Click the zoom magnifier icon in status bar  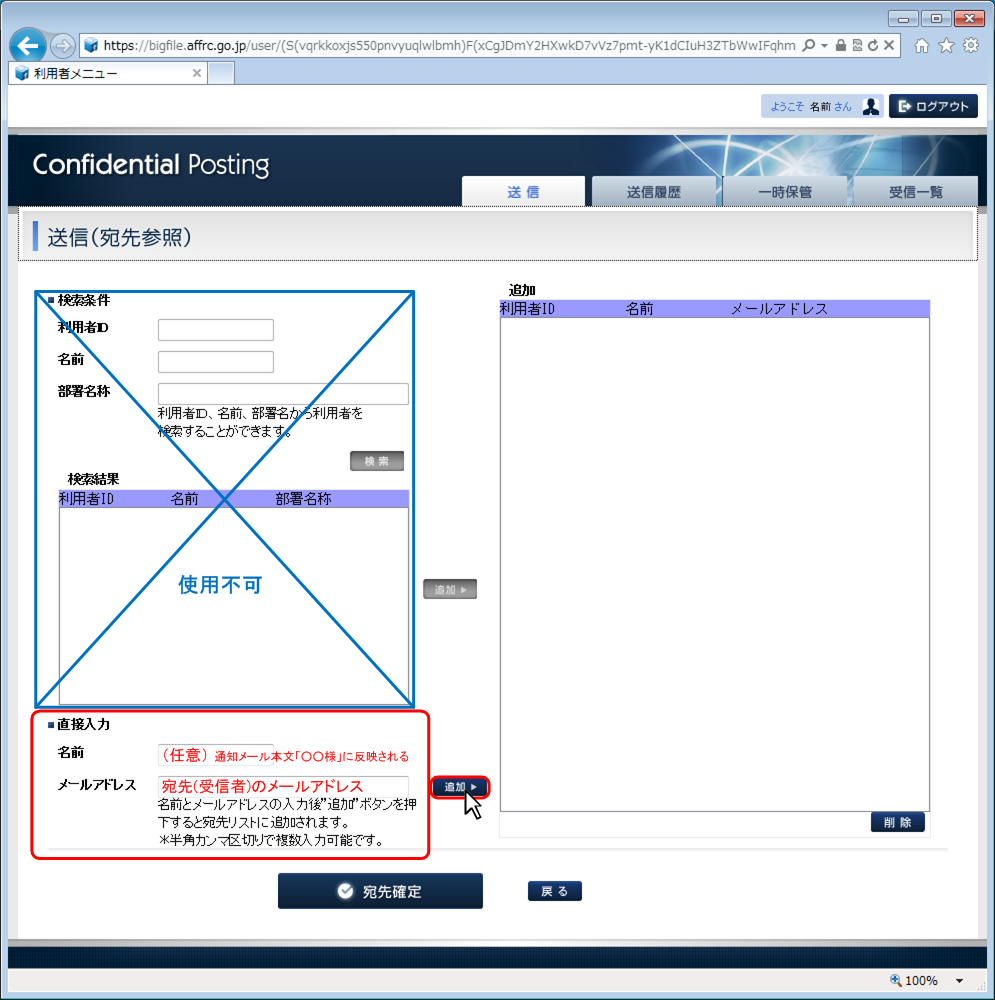pyautogui.click(x=895, y=981)
